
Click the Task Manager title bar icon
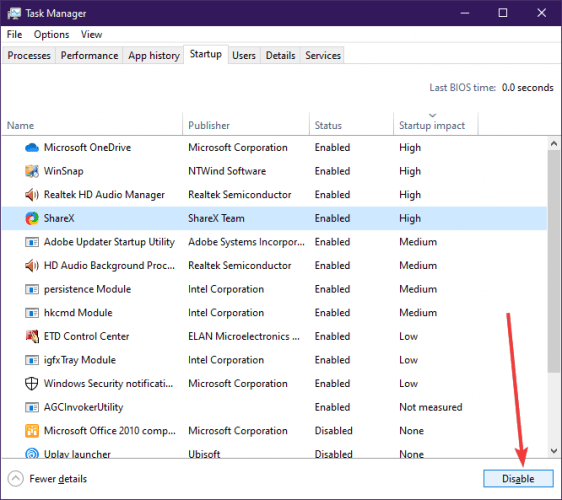[x=14, y=13]
